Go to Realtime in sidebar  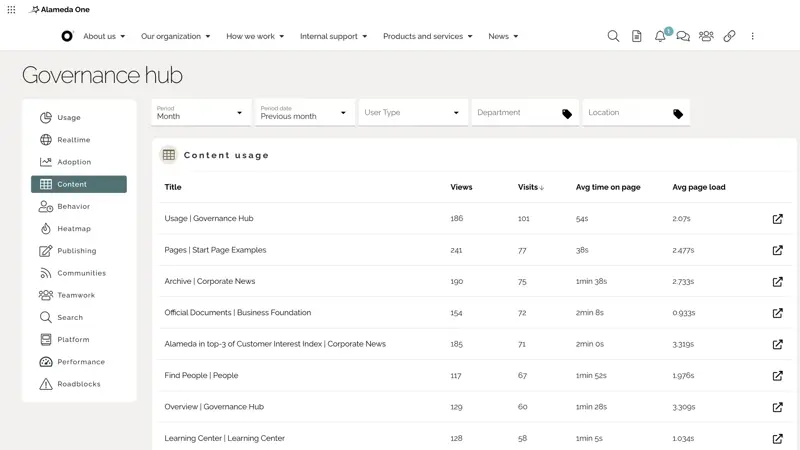tap(79, 140)
